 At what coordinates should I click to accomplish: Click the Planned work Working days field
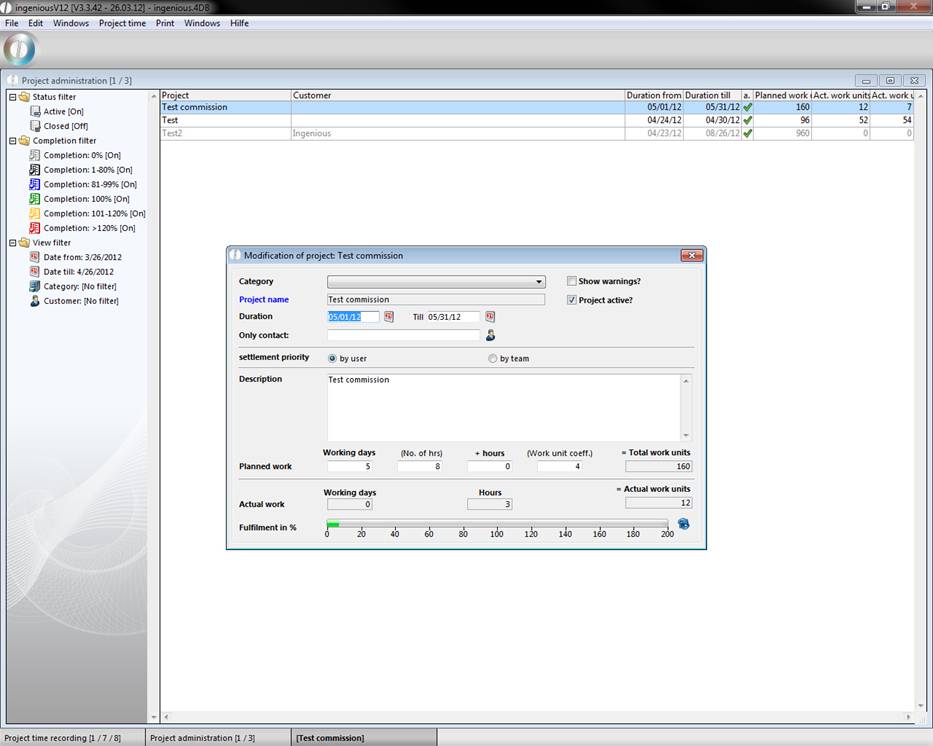(349, 467)
